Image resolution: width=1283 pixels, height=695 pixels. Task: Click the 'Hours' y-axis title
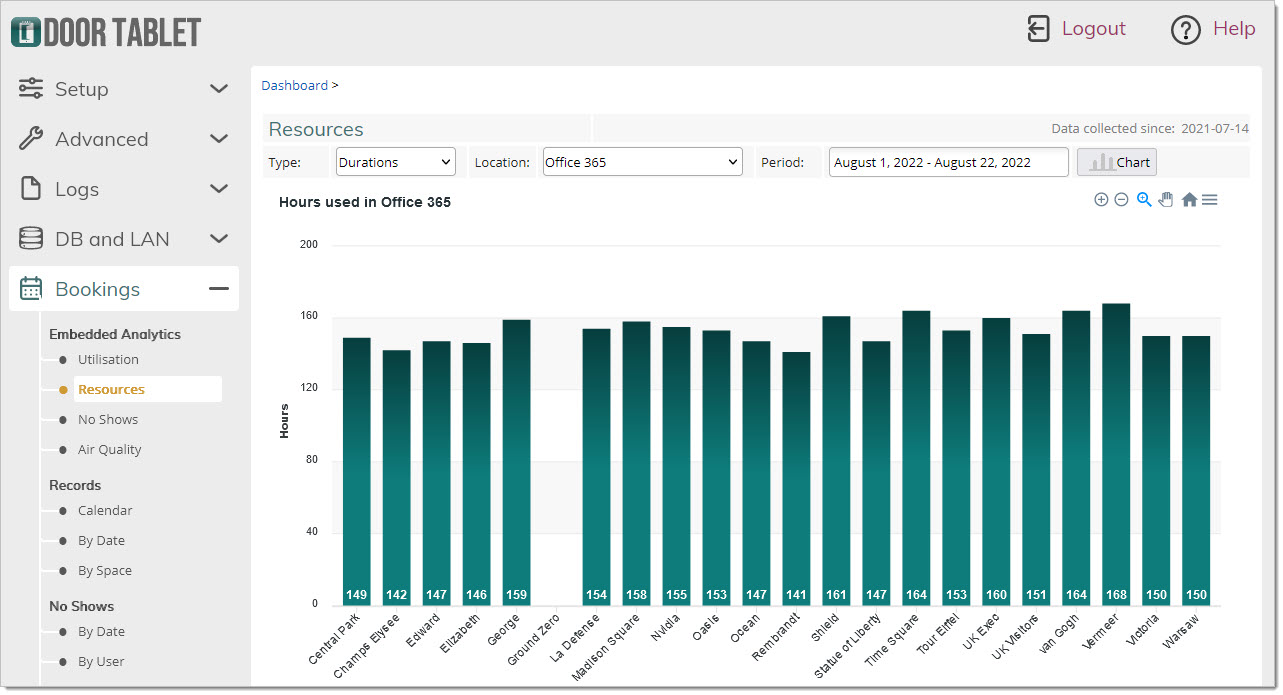point(284,421)
